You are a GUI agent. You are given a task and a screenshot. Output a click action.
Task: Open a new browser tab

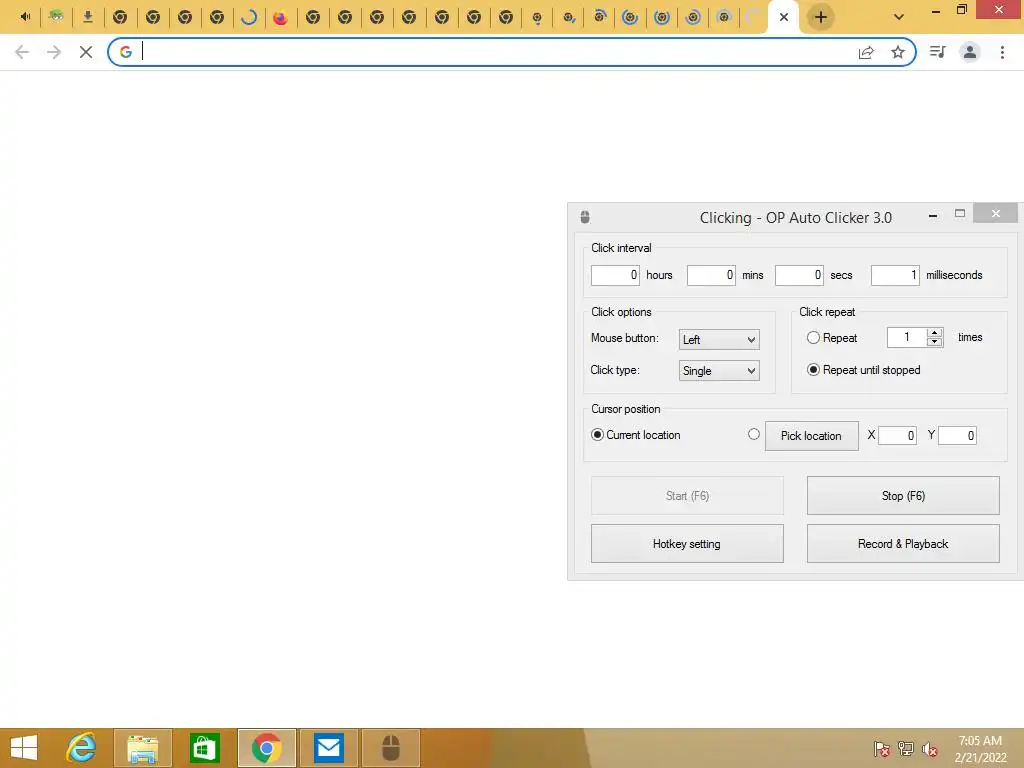point(821,17)
